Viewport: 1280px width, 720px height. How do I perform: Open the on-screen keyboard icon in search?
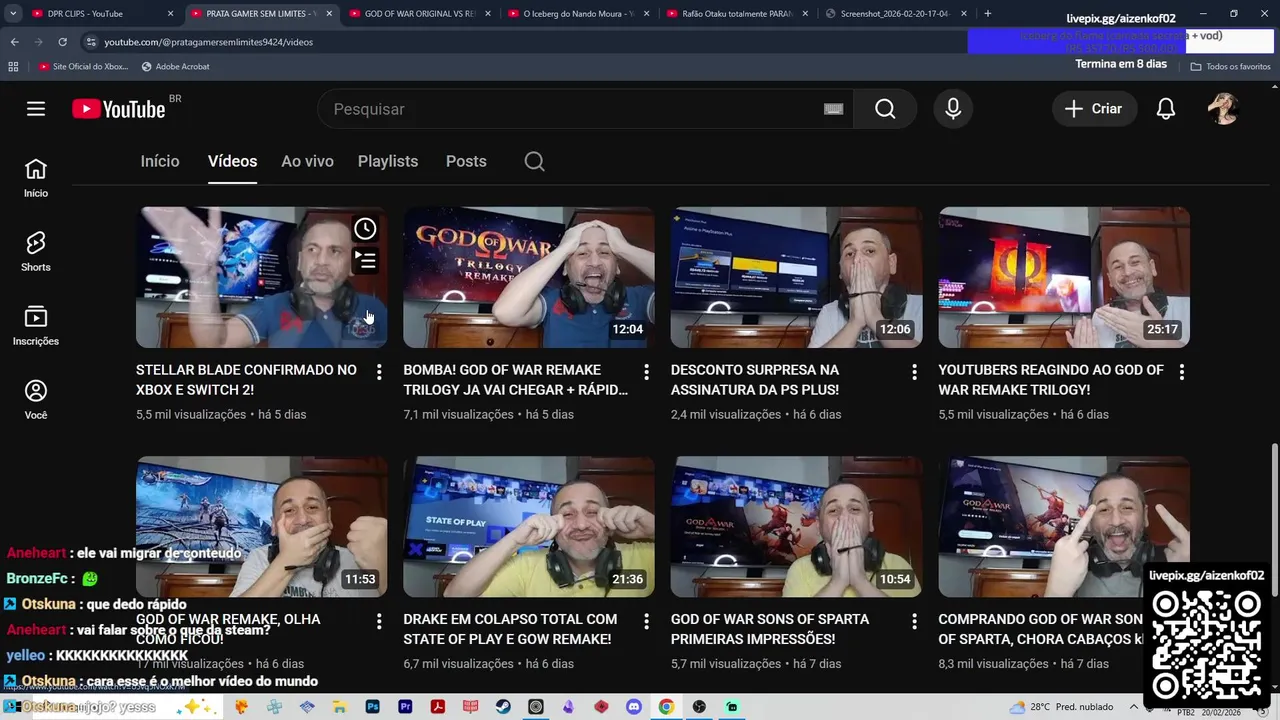[x=833, y=109]
